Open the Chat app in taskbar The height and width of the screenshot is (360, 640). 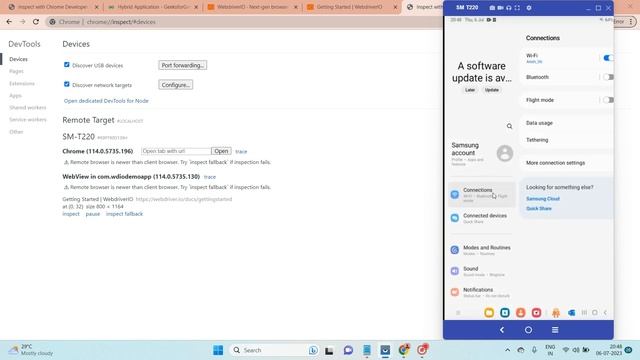pyautogui.click(x=348, y=350)
